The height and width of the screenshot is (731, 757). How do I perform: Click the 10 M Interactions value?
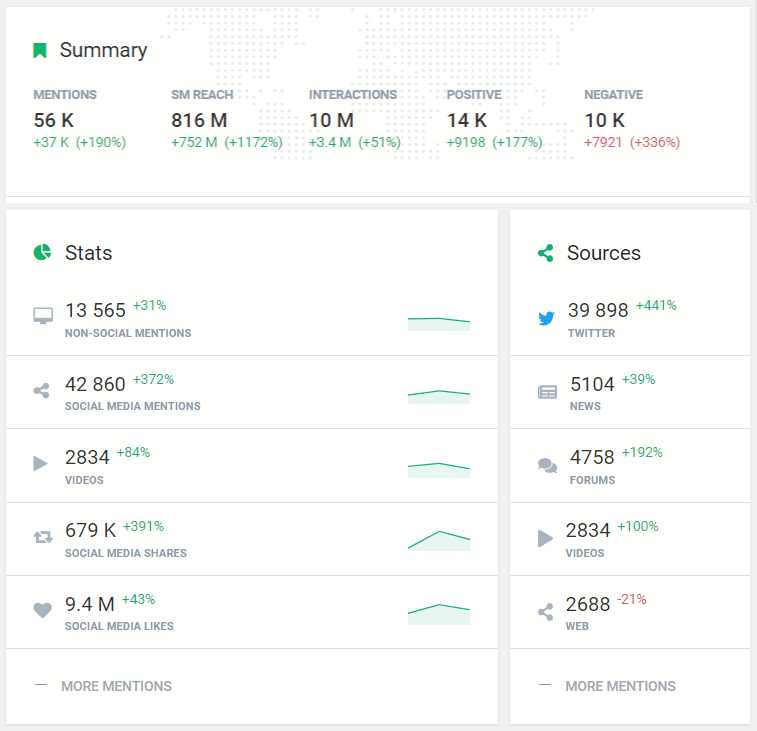[x=332, y=120]
